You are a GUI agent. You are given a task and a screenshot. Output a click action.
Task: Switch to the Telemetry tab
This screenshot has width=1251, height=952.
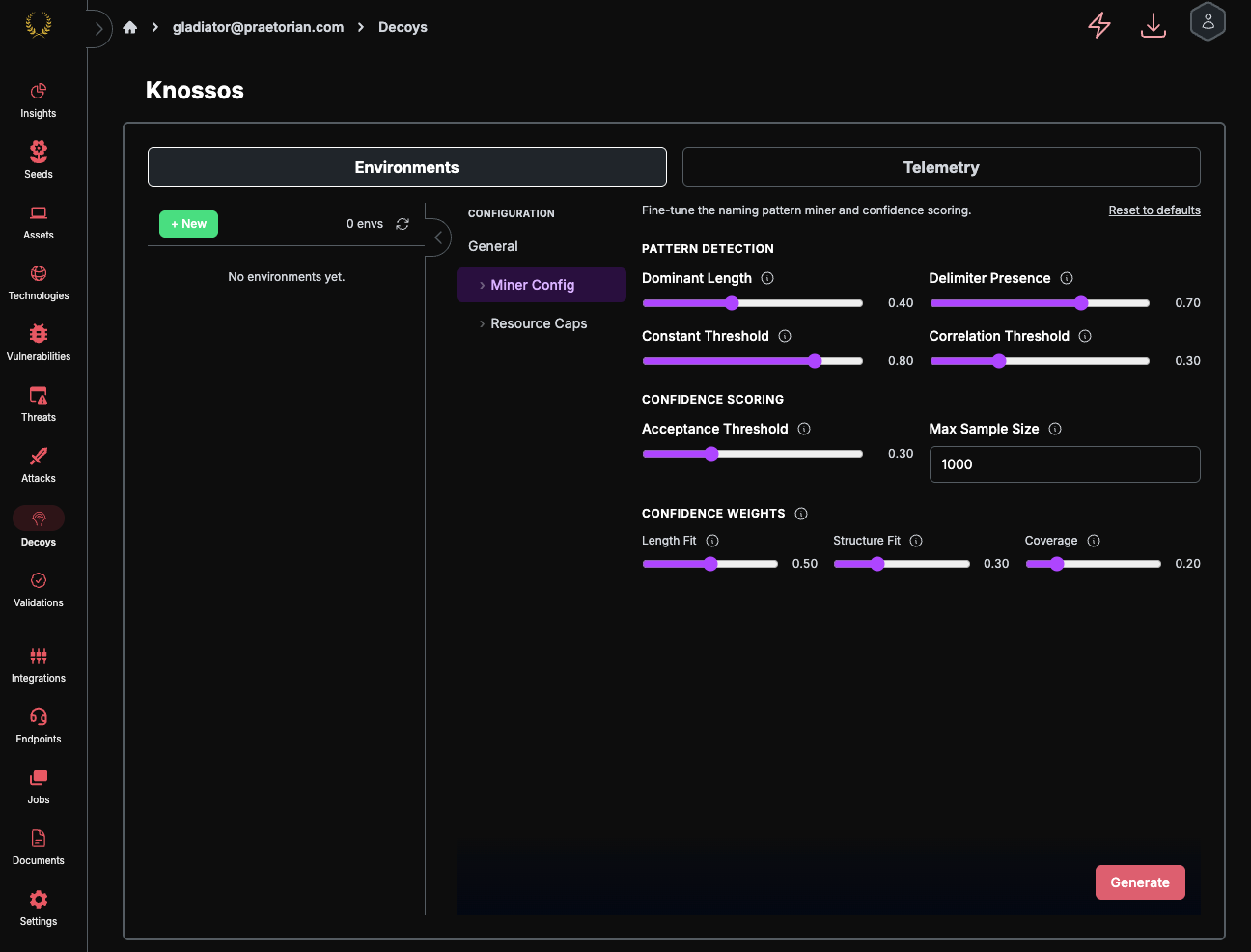point(941,167)
